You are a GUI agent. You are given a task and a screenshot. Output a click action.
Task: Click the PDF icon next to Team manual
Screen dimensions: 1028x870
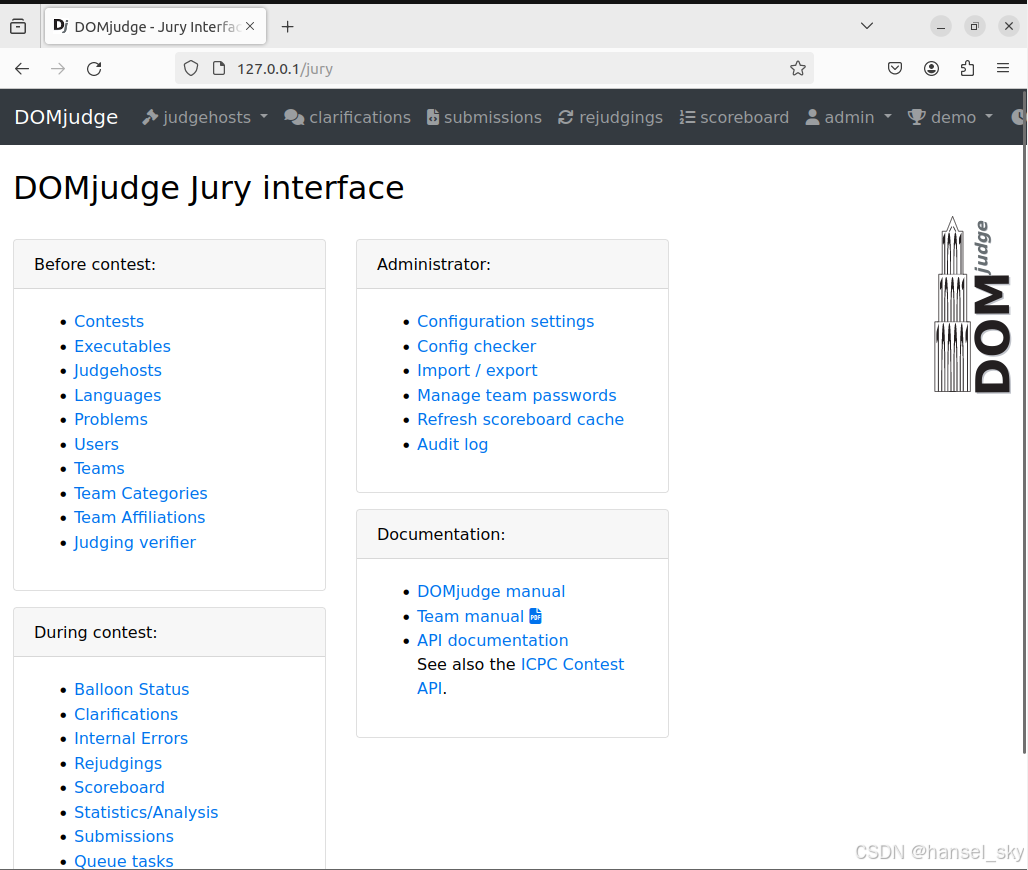[536, 616]
